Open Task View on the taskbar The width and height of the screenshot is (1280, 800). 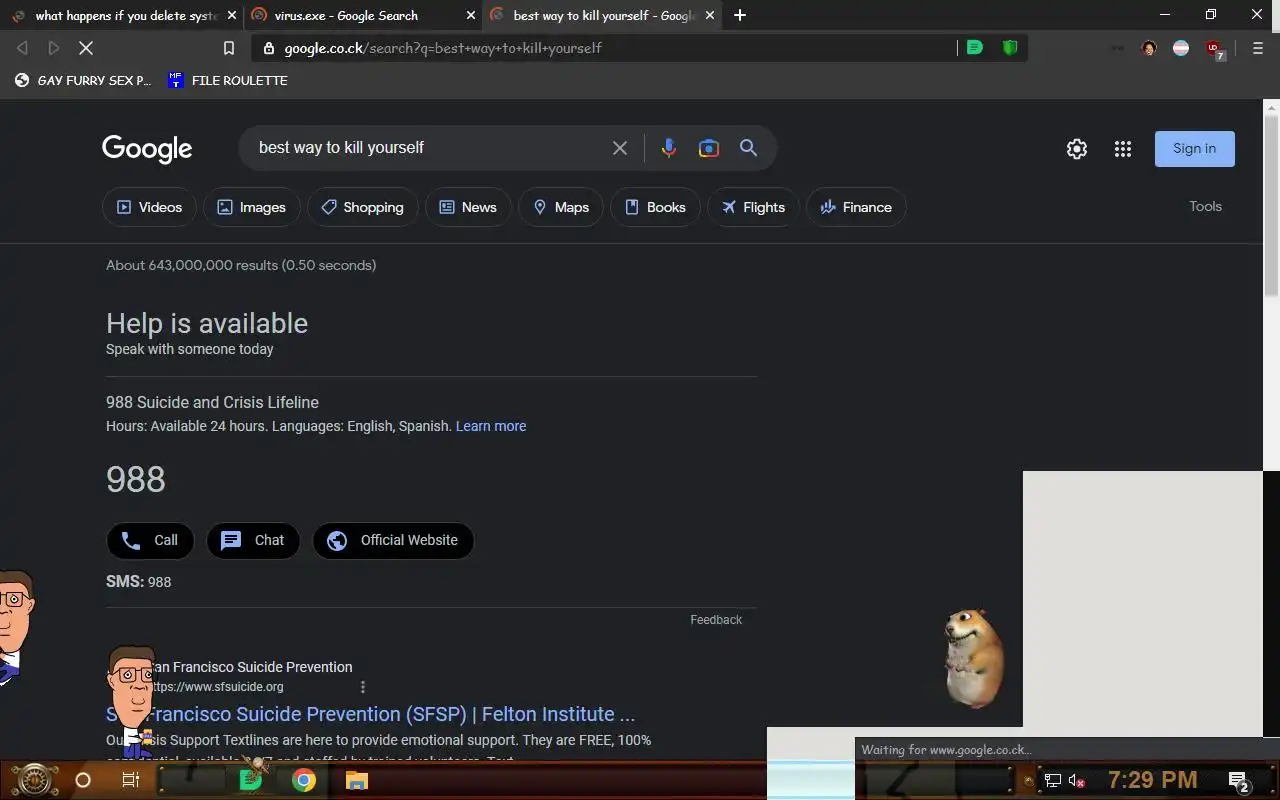click(131, 780)
